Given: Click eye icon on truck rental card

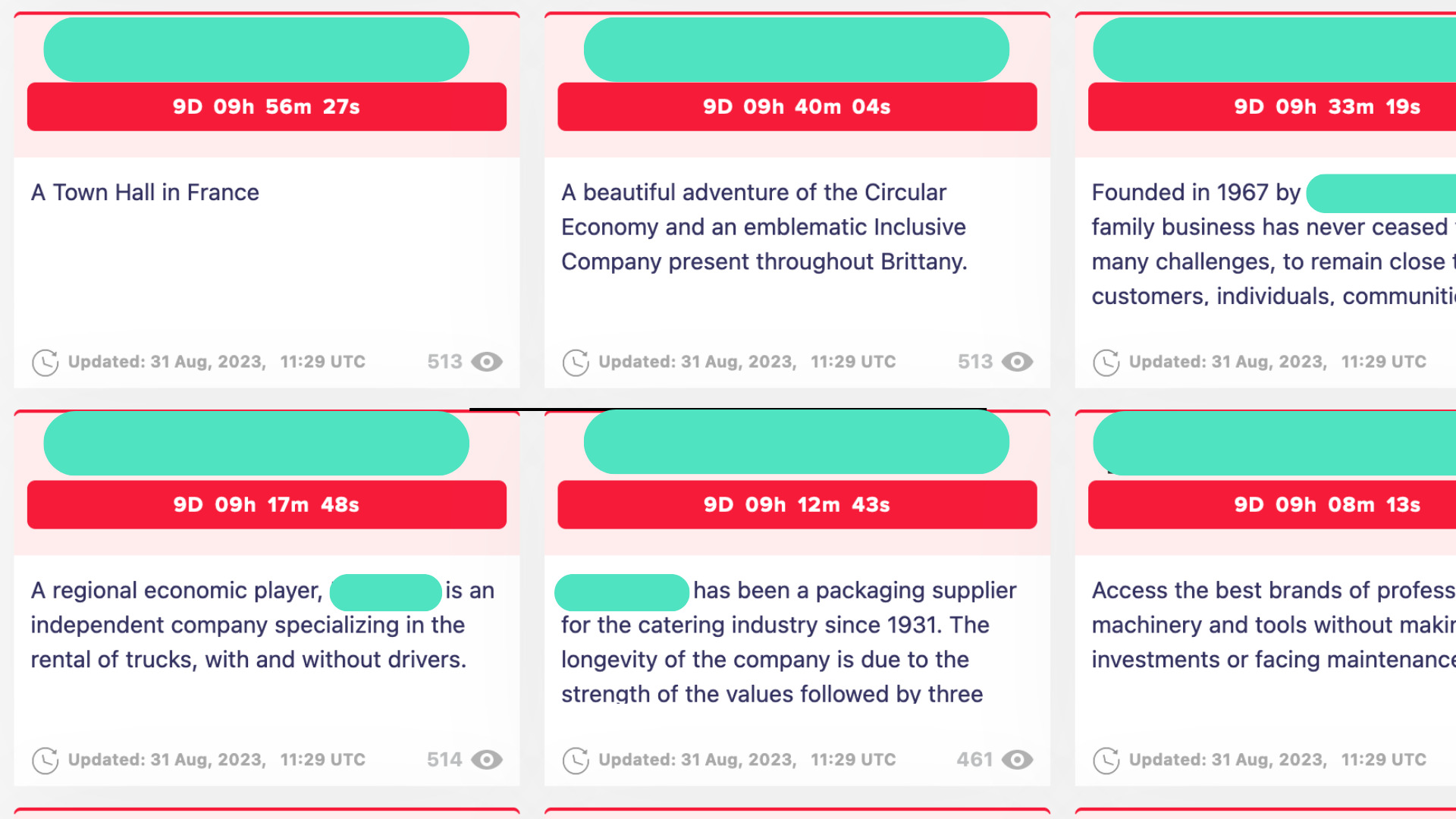Looking at the screenshot, I should (487, 759).
